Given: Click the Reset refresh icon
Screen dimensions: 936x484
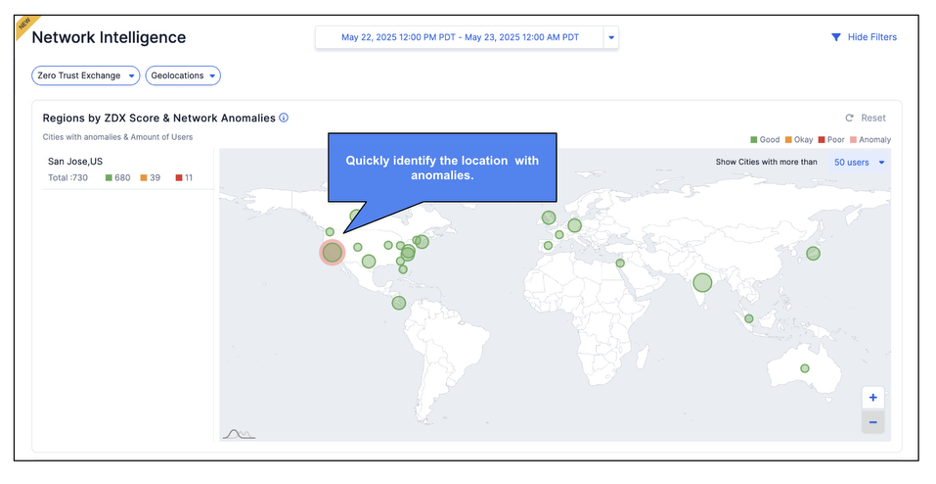Looking at the screenshot, I should click(849, 118).
